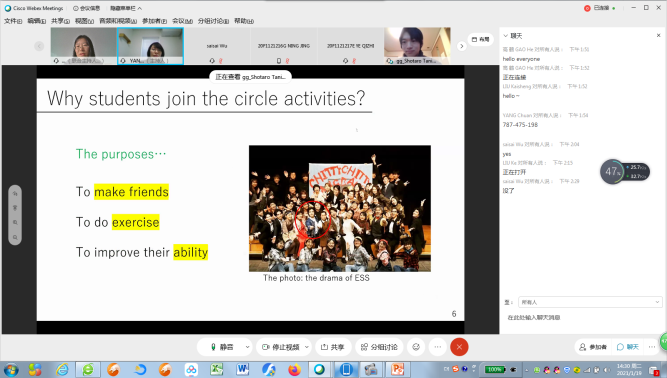Click the Share button
Screen dimensions: 667x378
[333, 347]
